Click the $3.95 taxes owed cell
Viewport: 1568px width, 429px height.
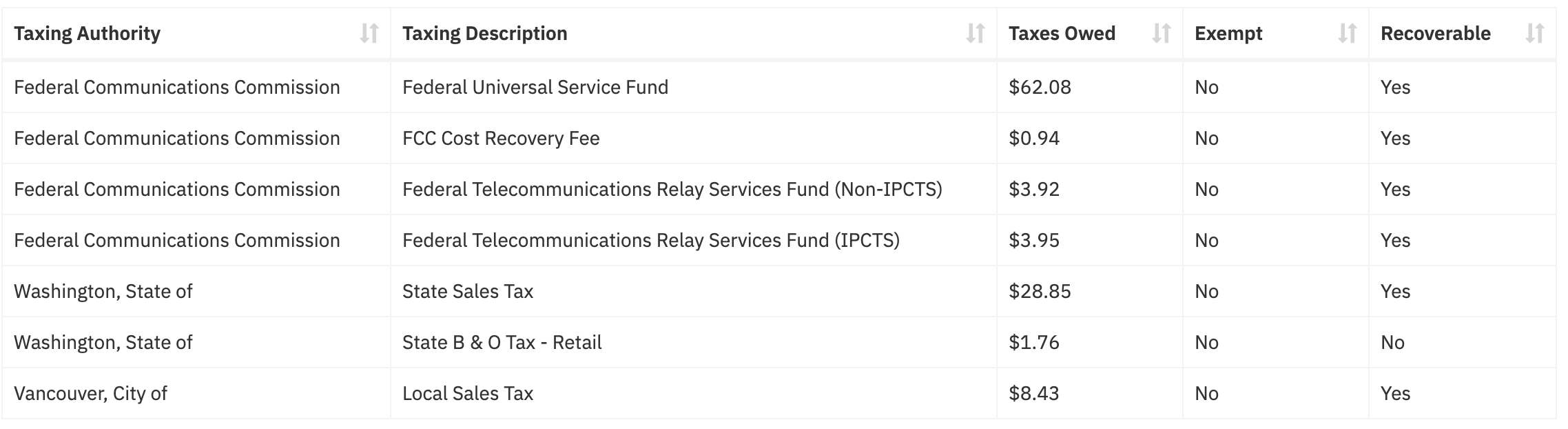tap(1090, 240)
